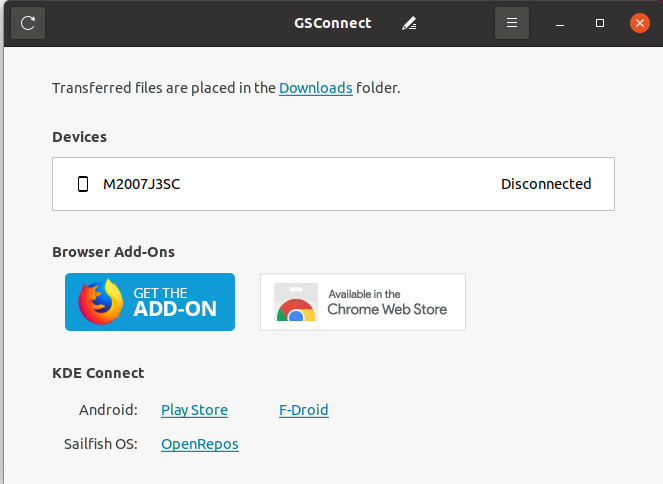Click the GSConnect title in the header bar
The height and width of the screenshot is (484, 663).
333,23
